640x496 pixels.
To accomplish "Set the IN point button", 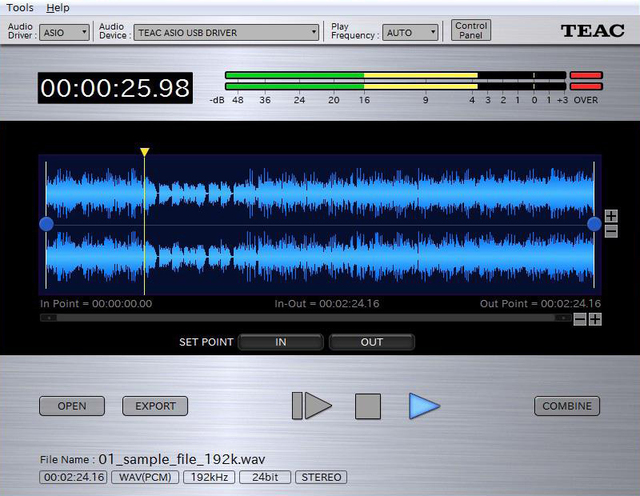I will 281,342.
